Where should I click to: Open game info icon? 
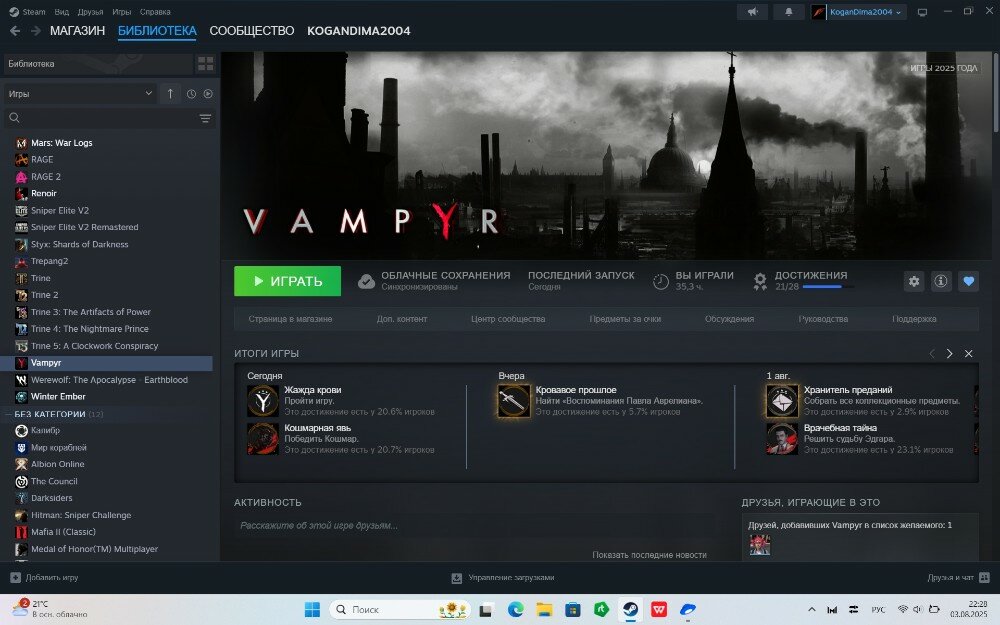click(941, 281)
